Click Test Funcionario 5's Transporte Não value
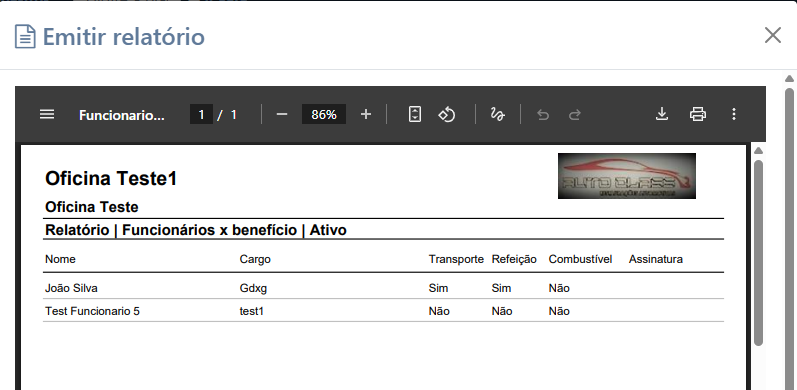Image resolution: width=797 pixels, height=390 pixels. 439,311
